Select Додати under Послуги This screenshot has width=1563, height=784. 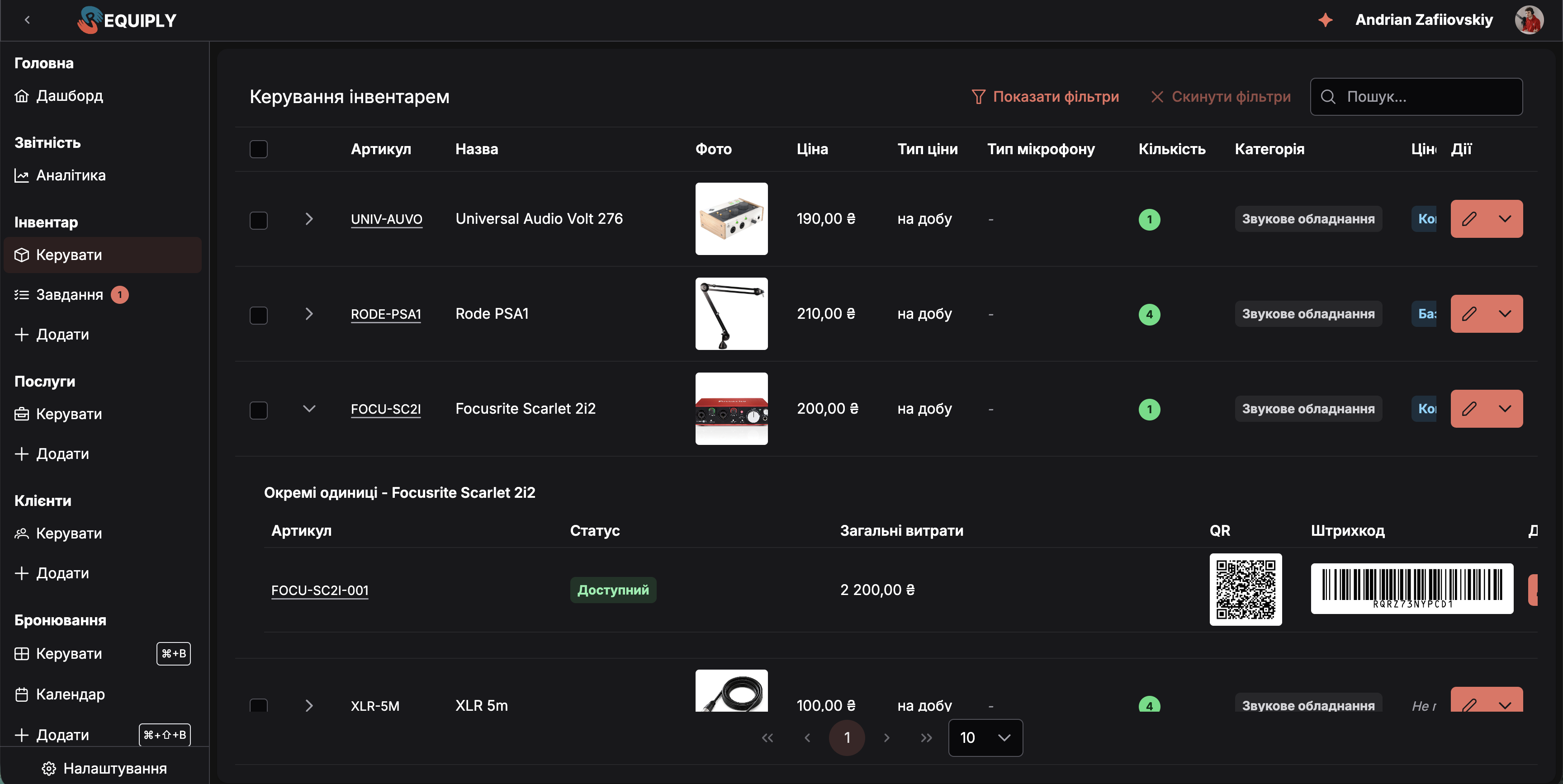pos(103,454)
